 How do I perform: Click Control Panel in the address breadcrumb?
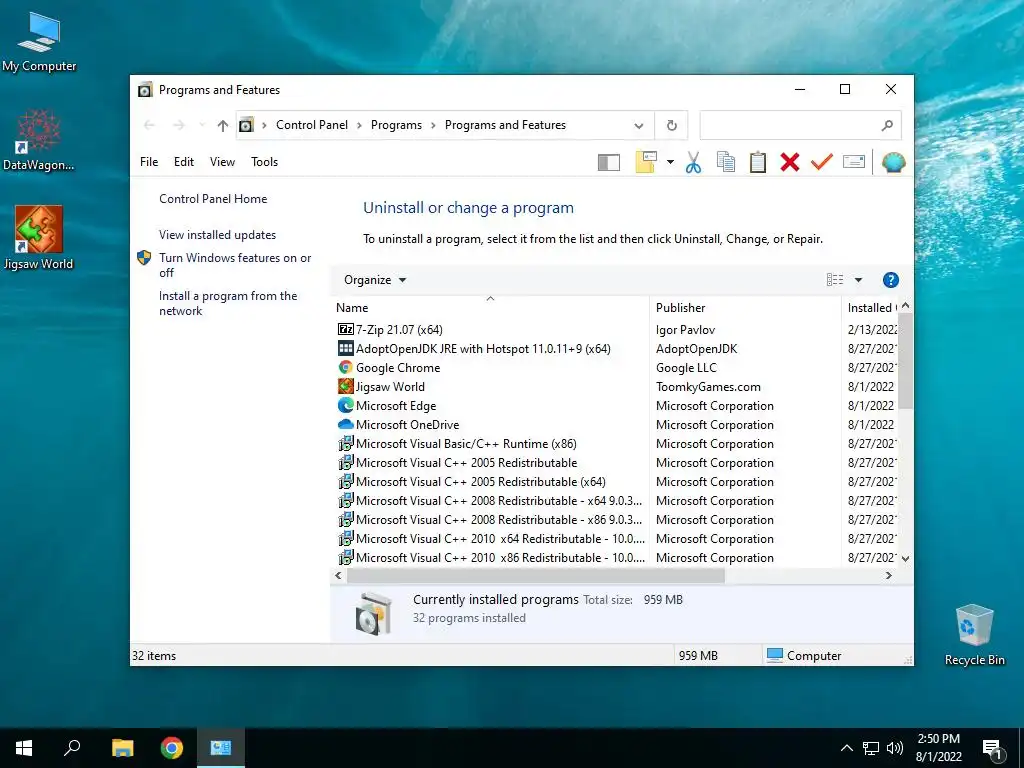click(x=312, y=125)
